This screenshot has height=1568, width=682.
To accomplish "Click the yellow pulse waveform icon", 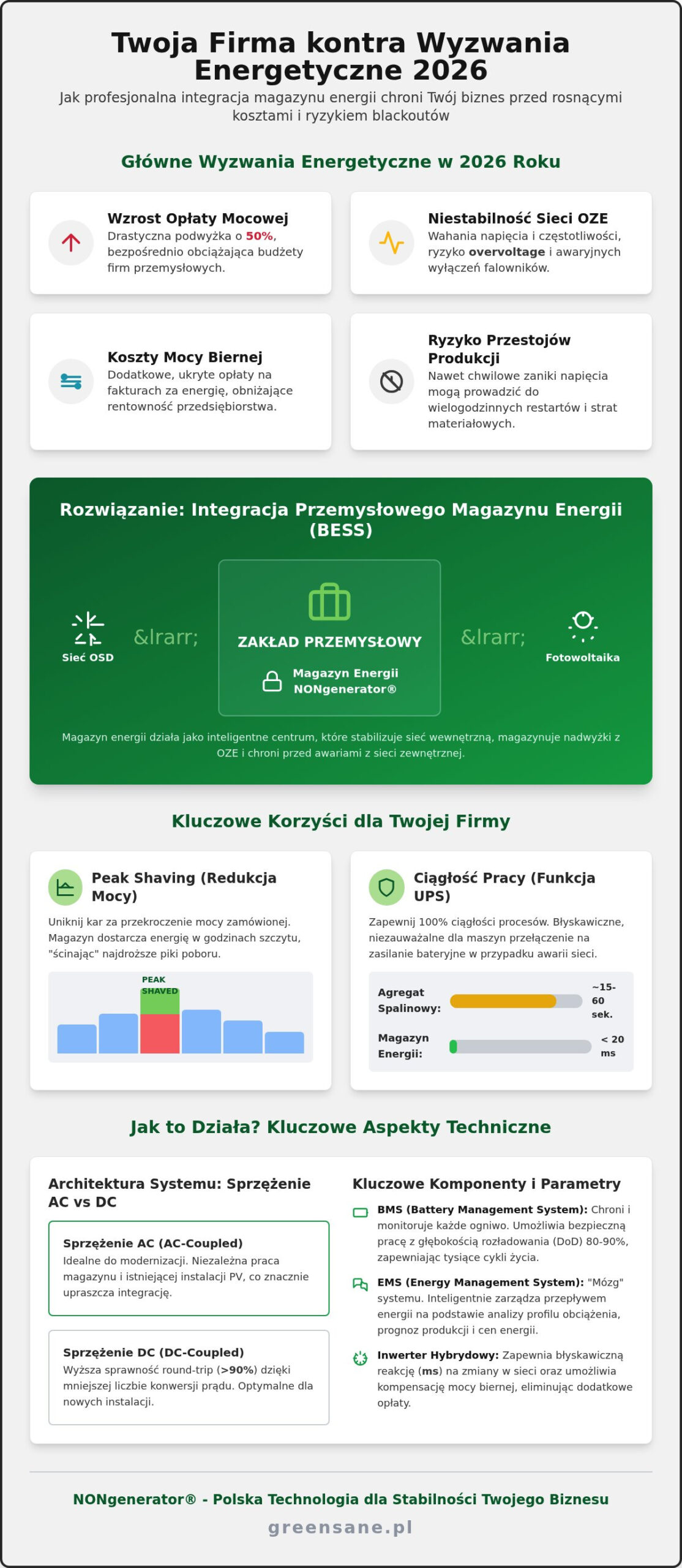I will (391, 243).
